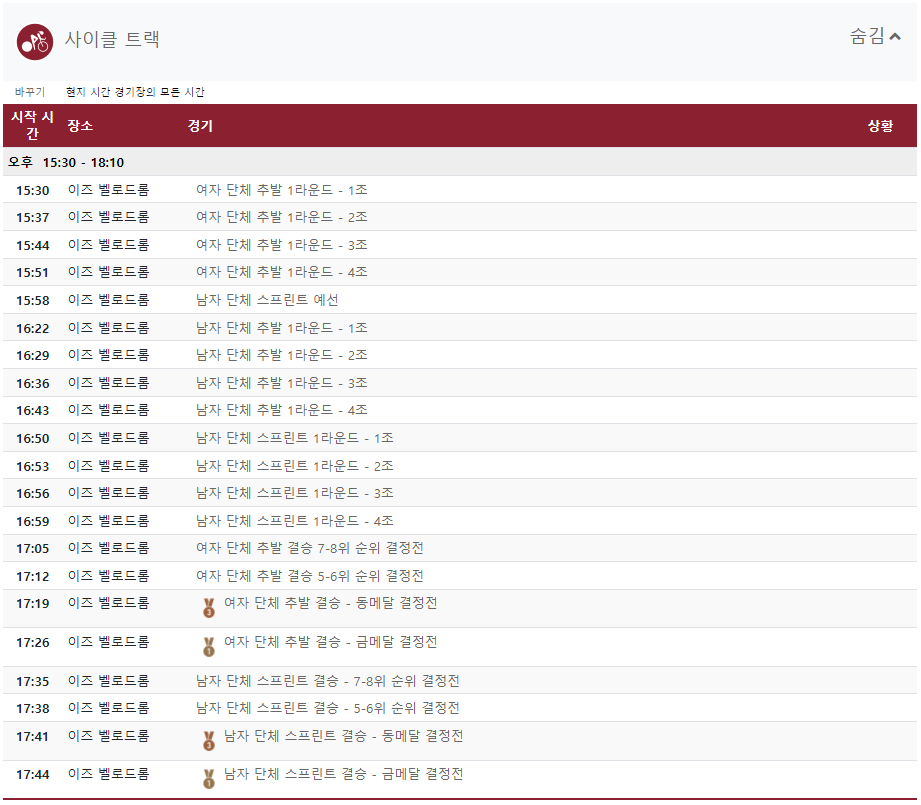Select 여자 단체 추발 결승 5-6위 순위 결정전

(310, 575)
